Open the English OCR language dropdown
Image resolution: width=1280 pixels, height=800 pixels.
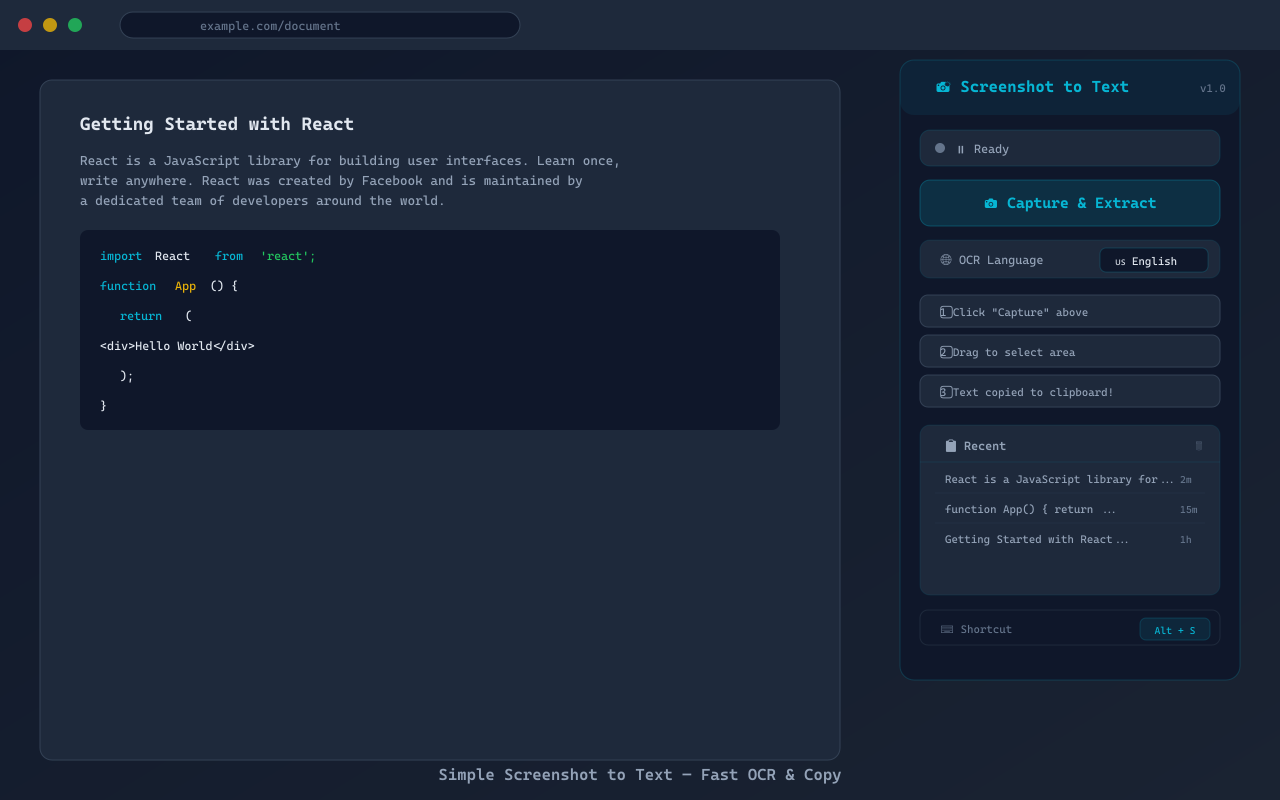click(x=1153, y=260)
